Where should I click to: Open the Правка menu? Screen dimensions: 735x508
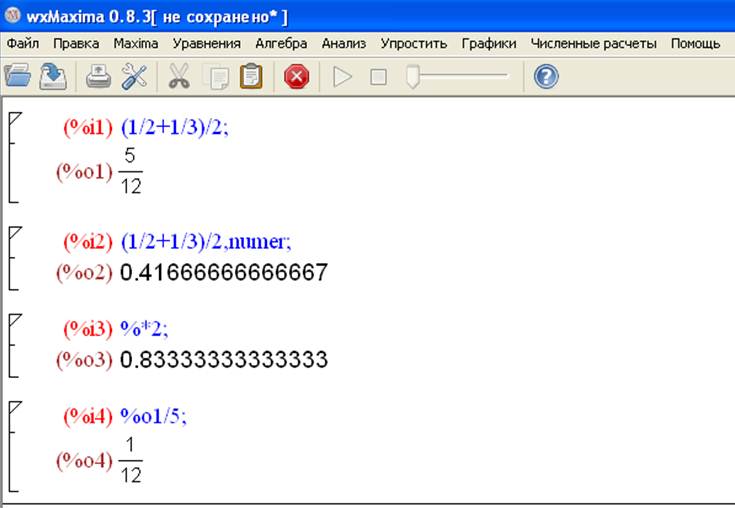click(76, 44)
